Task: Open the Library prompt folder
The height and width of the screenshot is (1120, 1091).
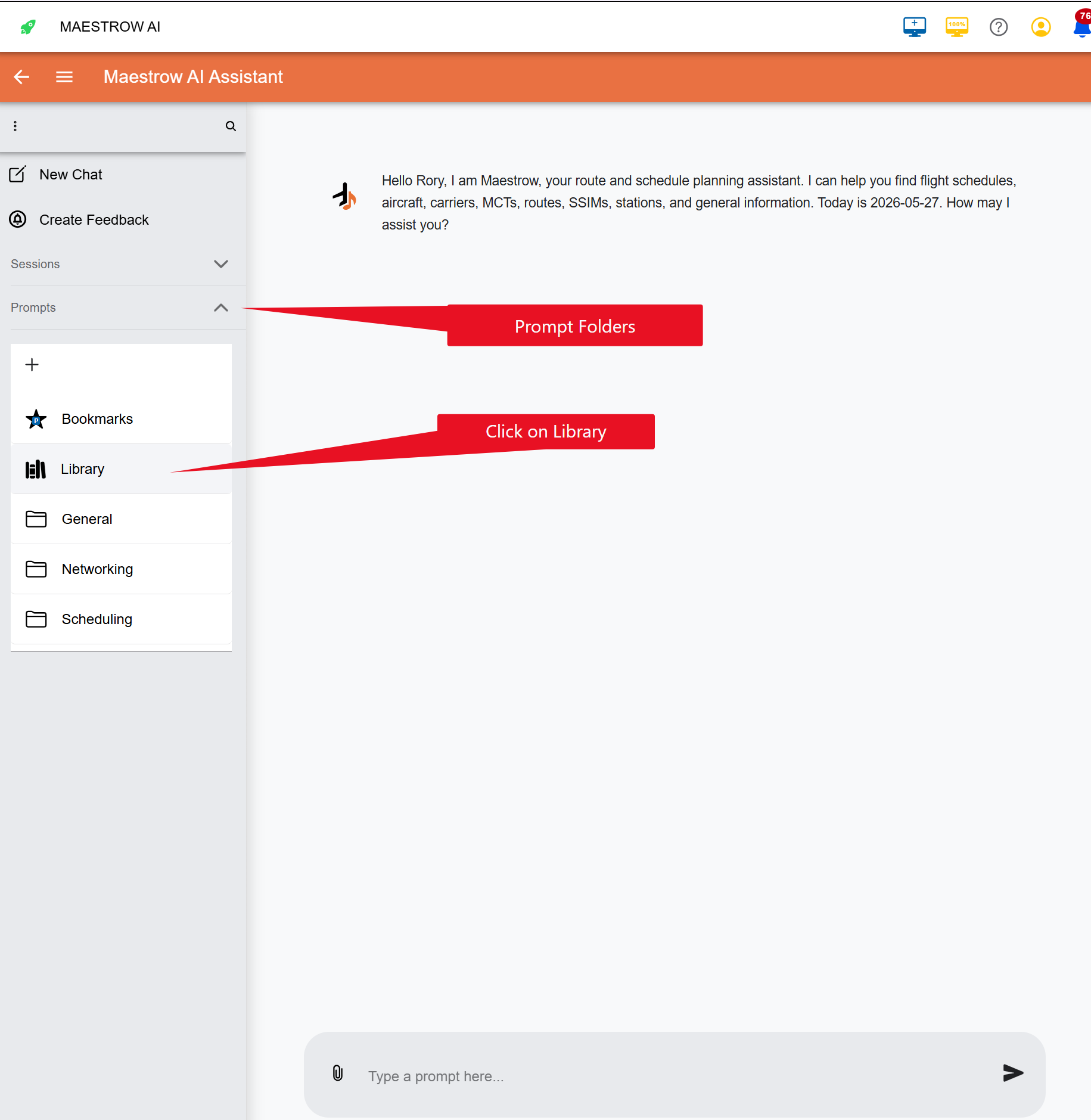Action: (x=121, y=469)
